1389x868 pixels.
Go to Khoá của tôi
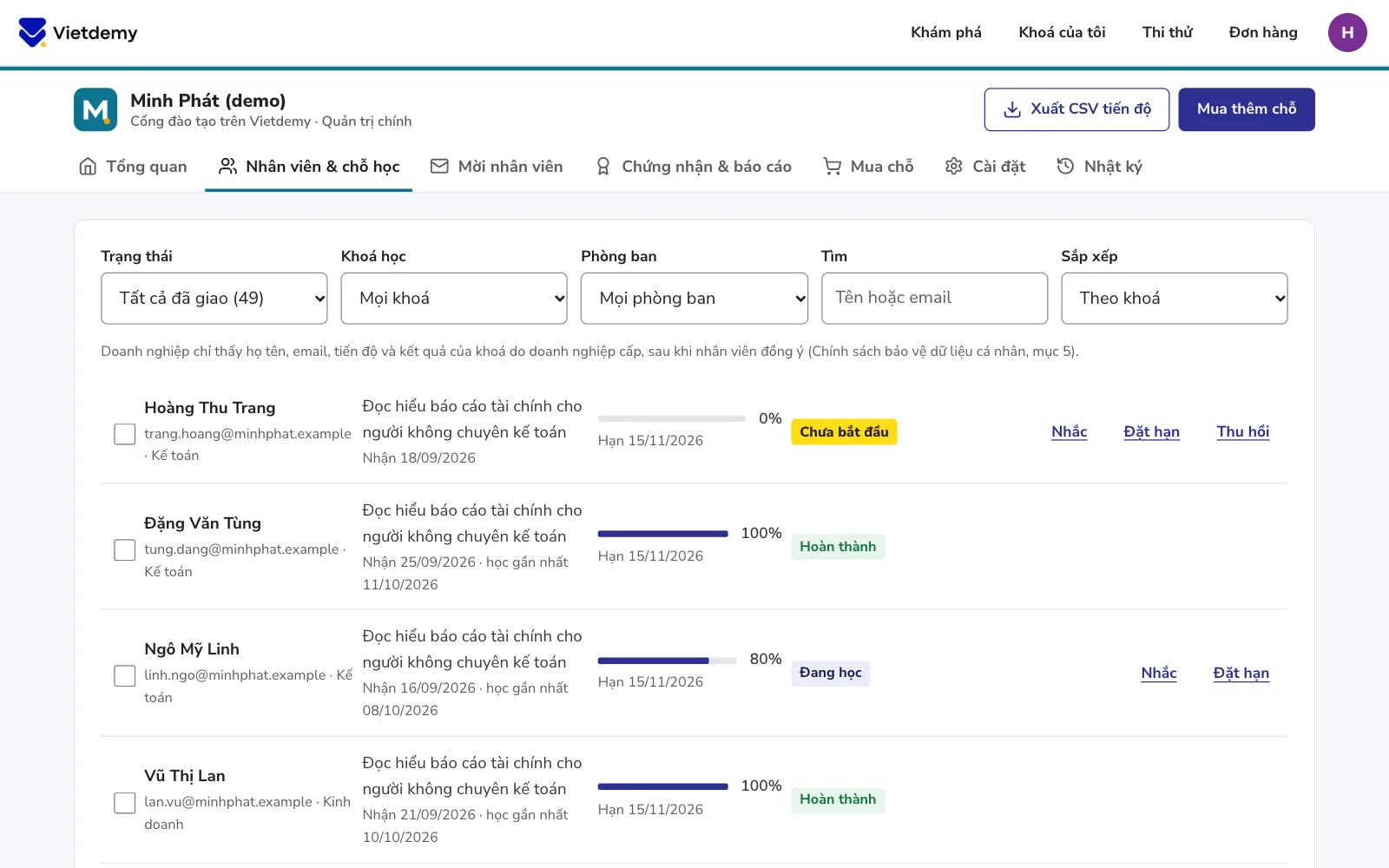pos(1062,33)
